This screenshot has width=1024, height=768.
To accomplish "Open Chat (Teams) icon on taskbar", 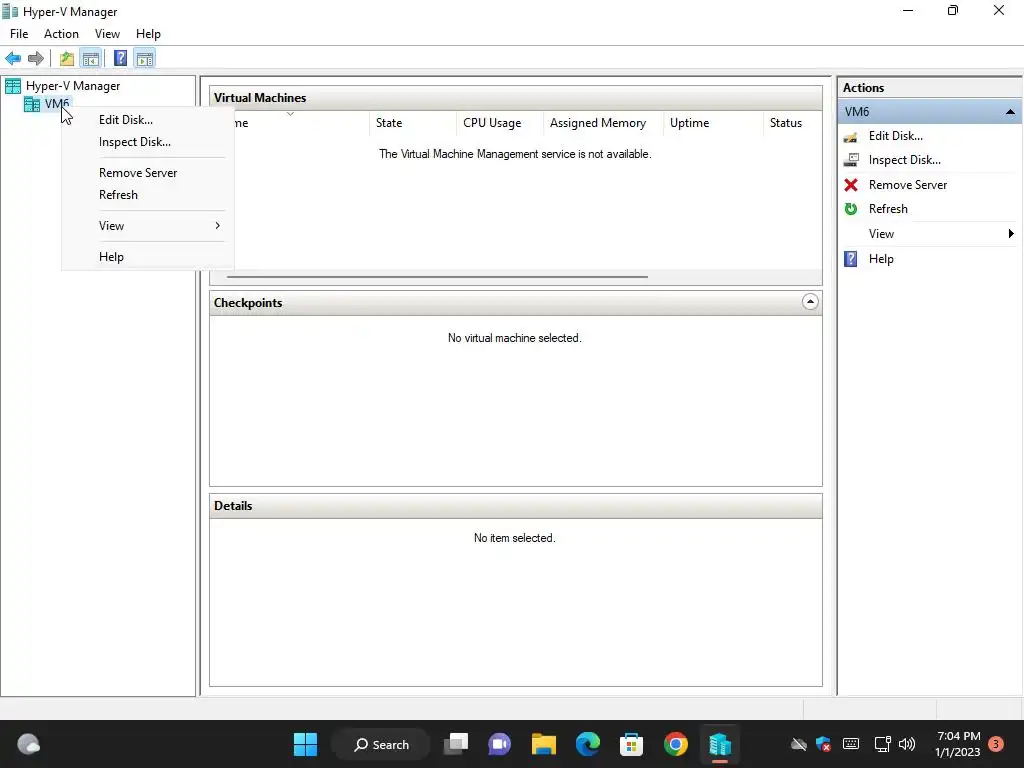I will click(x=500, y=744).
